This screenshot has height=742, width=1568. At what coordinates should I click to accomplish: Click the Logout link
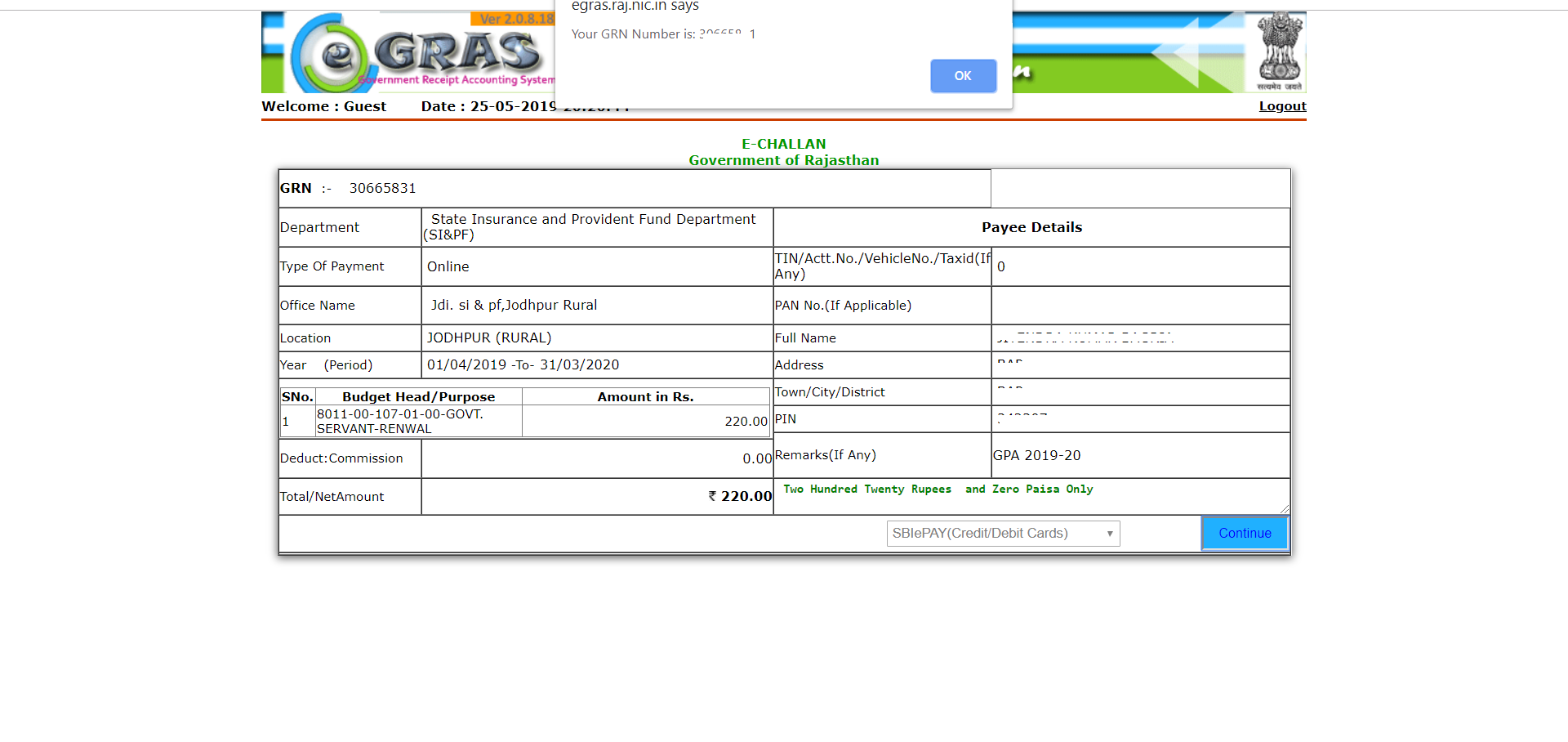1282,106
